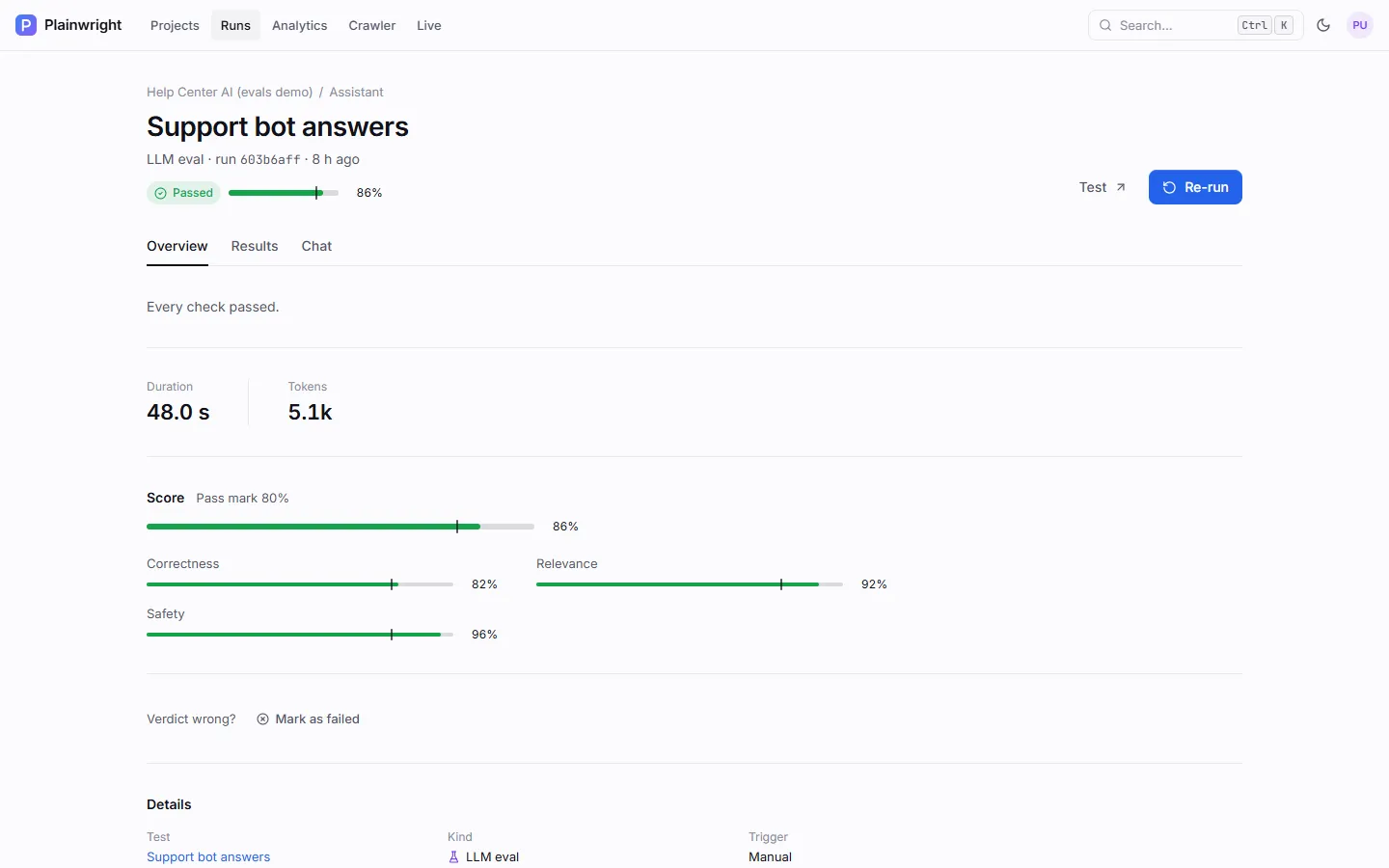Open Support bot answers test link
The height and width of the screenshot is (868, 1389).
click(x=208, y=856)
